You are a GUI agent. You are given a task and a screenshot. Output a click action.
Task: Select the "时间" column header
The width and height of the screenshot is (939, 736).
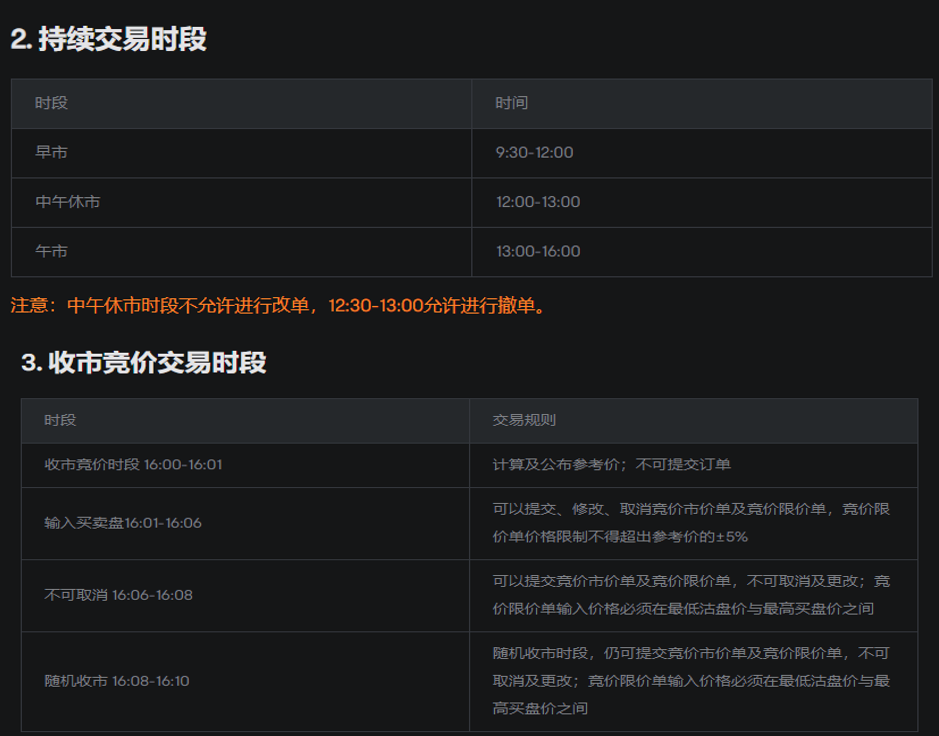511,103
